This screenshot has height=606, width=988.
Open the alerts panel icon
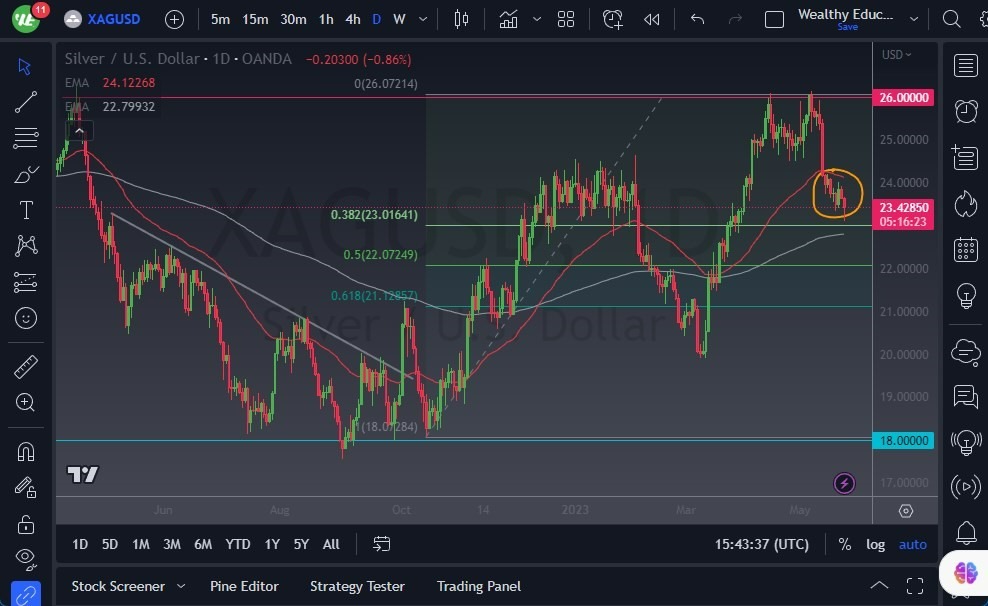click(965, 110)
